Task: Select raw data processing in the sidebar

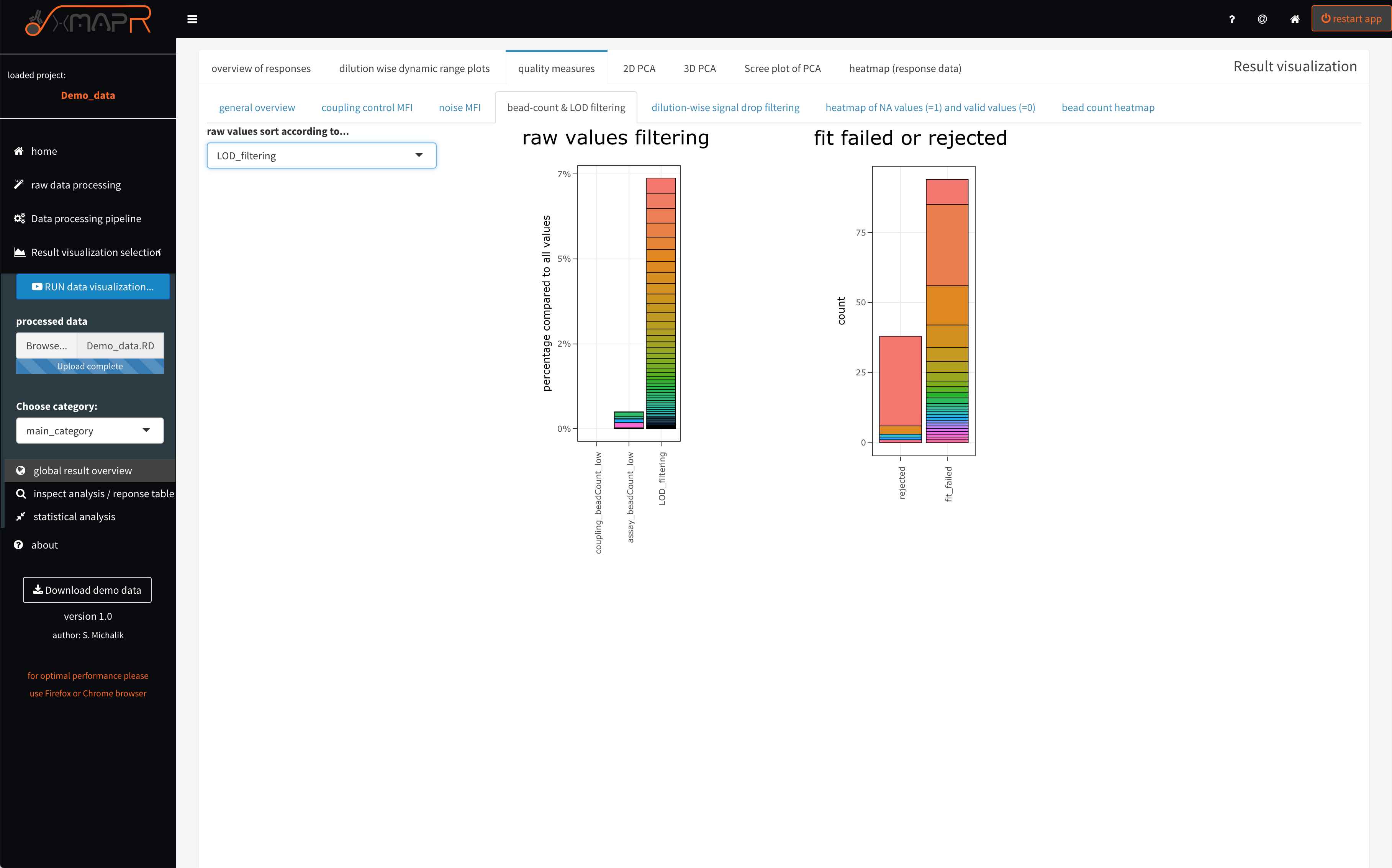Action: pos(75,184)
